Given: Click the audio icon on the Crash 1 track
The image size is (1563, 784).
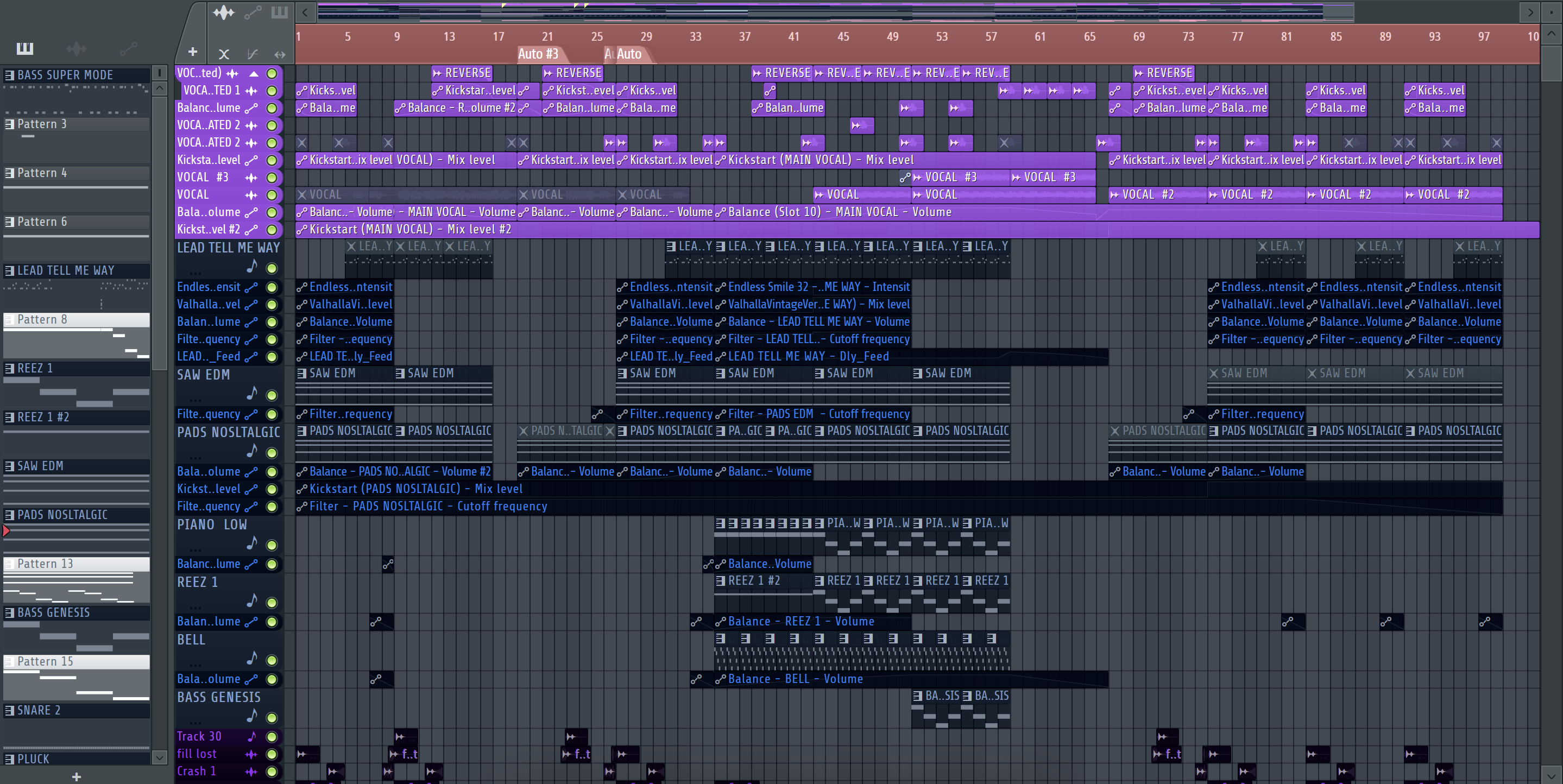Looking at the screenshot, I should tap(251, 772).
